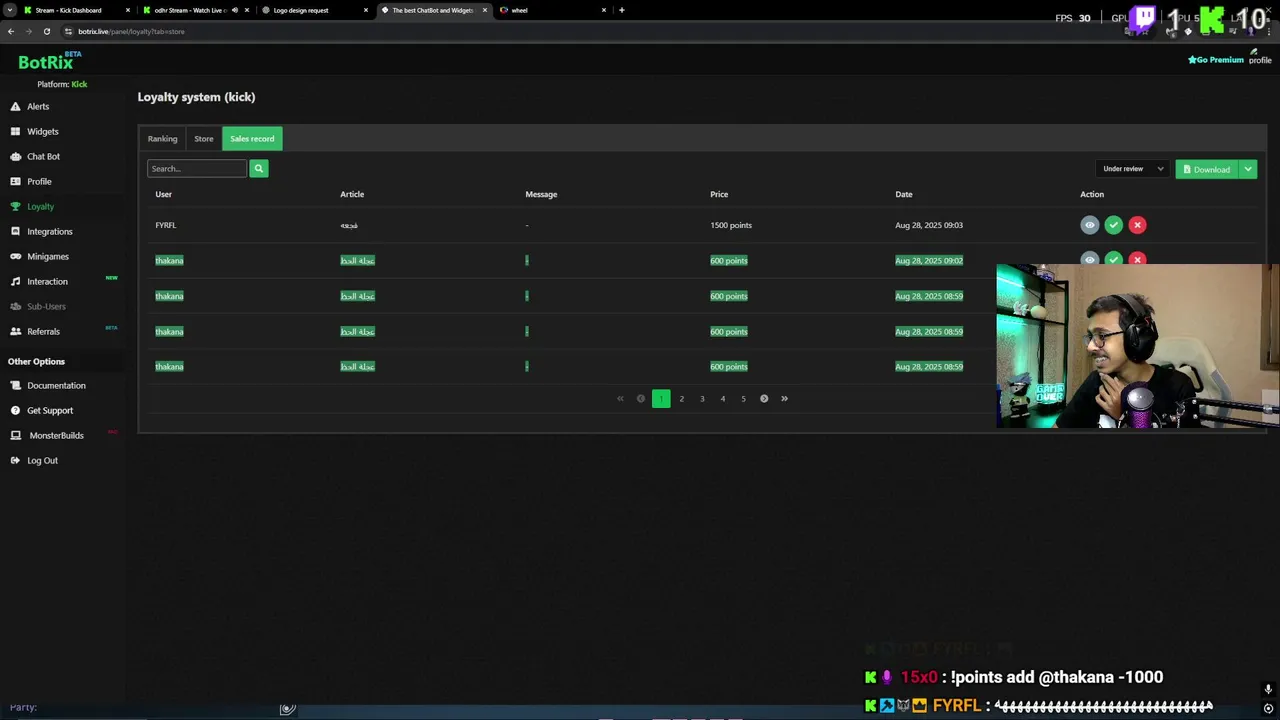Open Profile in the sidebar
This screenshot has width=1280, height=720.
(39, 181)
